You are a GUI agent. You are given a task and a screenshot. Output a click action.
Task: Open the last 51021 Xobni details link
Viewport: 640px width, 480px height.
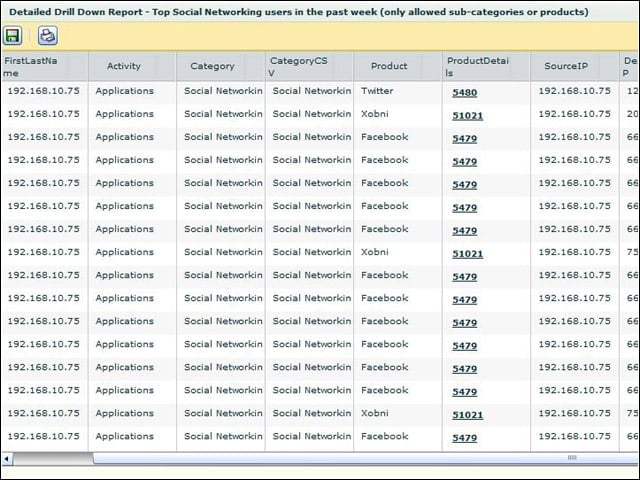[467, 415]
